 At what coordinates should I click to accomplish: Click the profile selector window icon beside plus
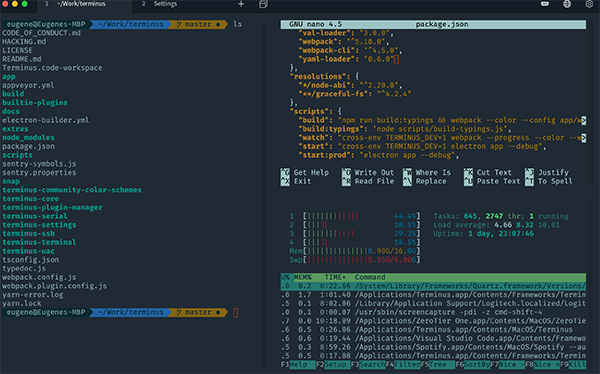(263, 4)
